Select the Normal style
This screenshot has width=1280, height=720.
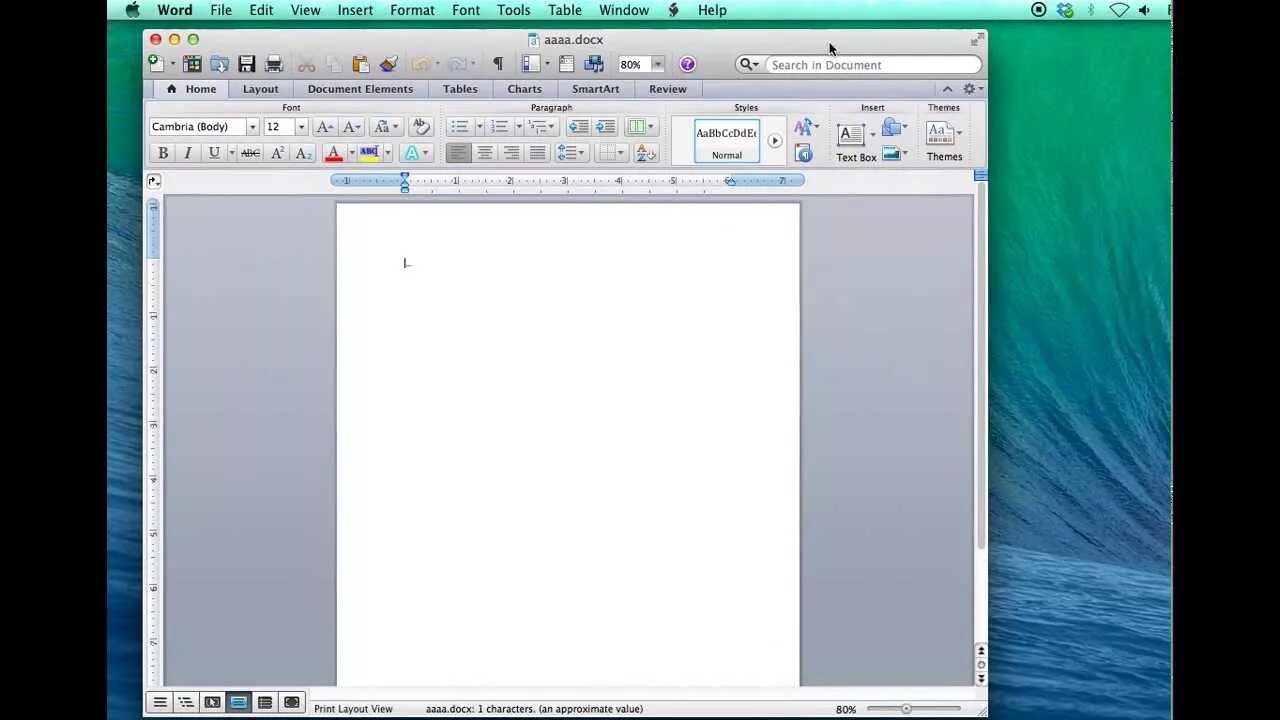[x=727, y=141]
